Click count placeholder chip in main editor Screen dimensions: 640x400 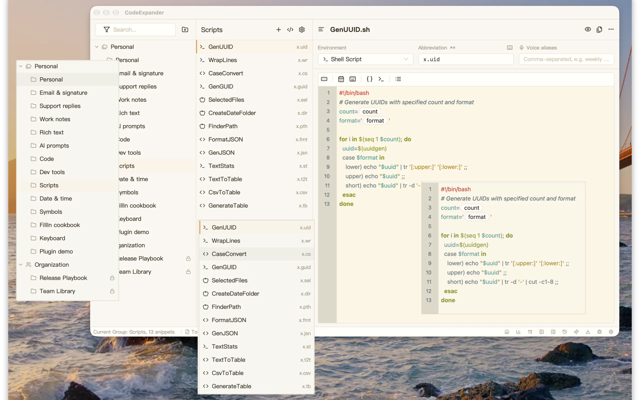click(x=370, y=111)
